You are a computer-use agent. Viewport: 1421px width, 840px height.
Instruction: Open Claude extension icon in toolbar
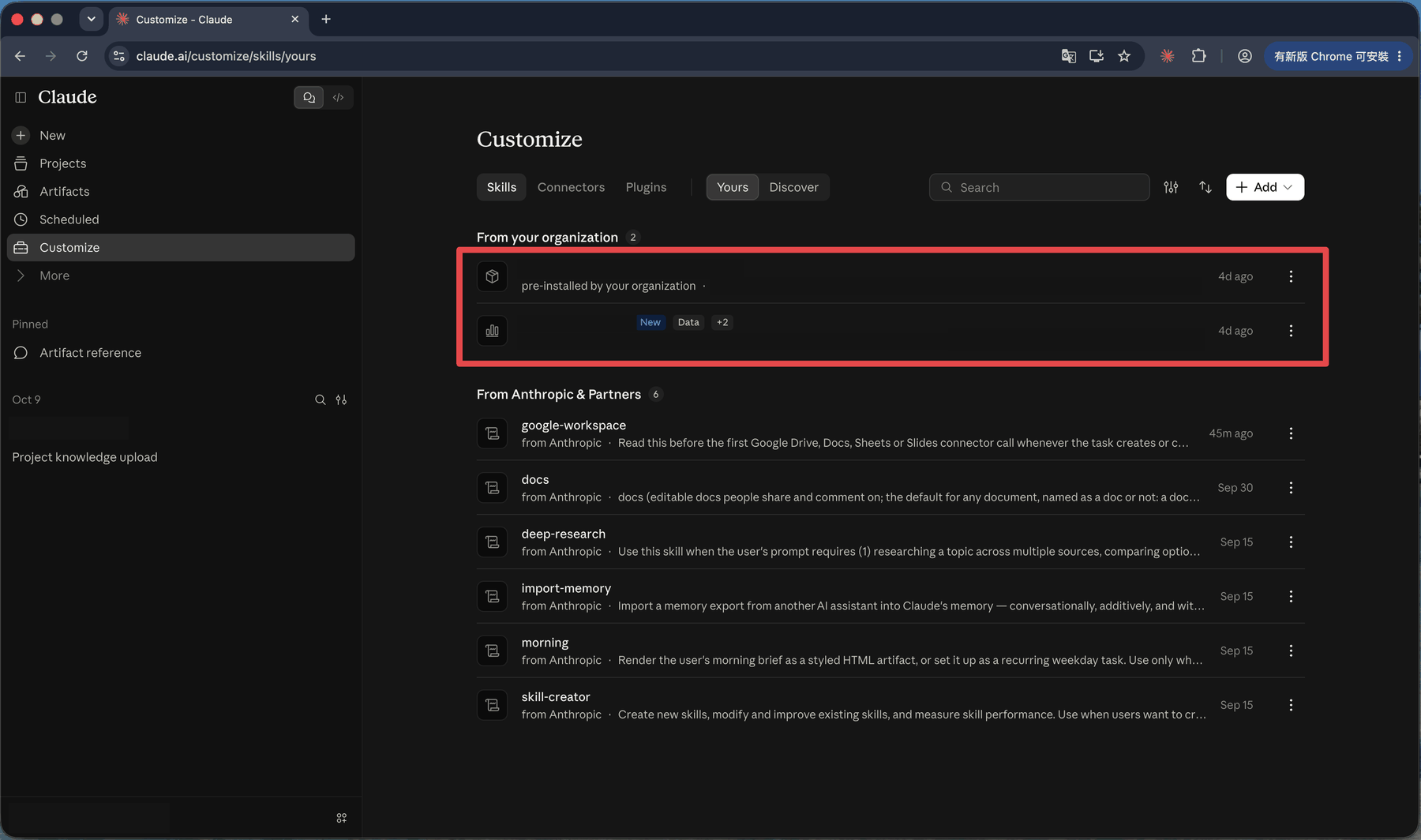1167,56
